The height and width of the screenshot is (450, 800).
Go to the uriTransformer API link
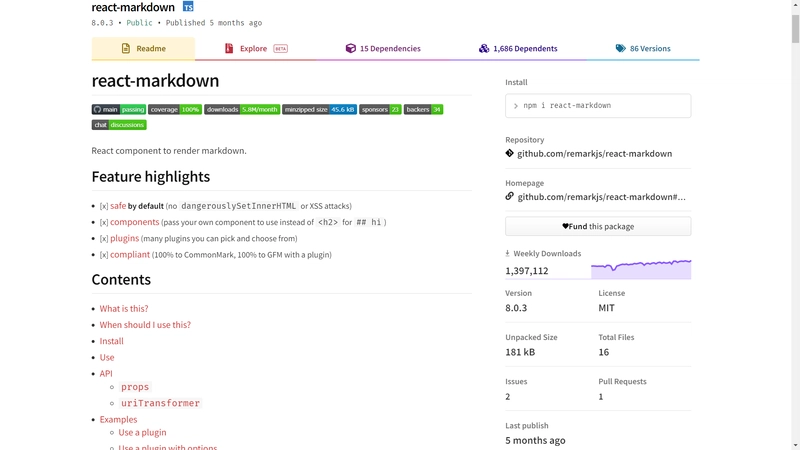160,403
